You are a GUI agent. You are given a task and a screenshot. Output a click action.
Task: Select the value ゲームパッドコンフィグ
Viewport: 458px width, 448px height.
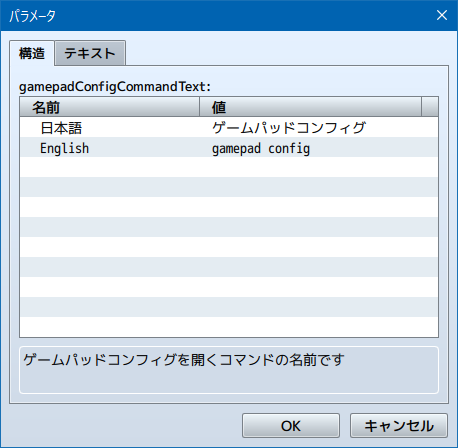289,128
